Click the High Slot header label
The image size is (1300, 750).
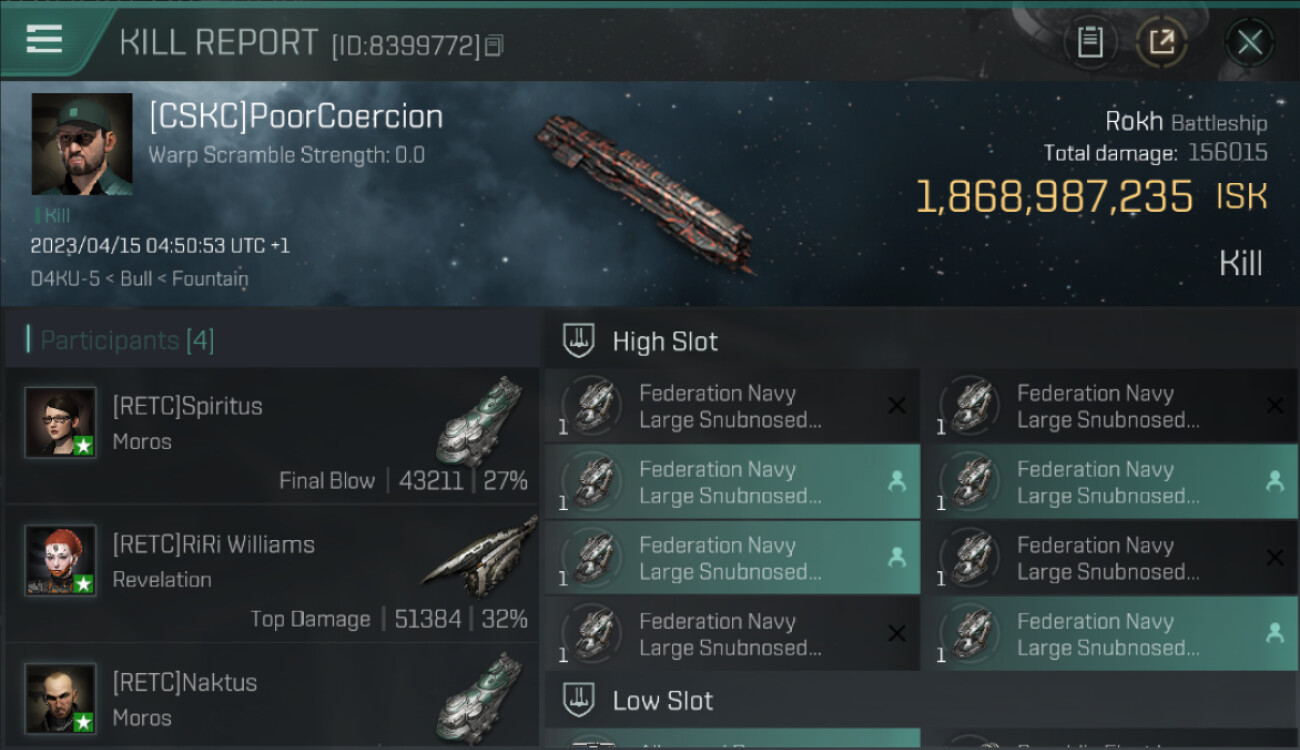665,341
